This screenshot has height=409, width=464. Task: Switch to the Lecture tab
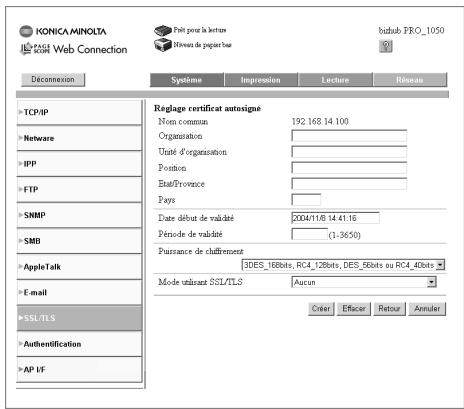click(335, 80)
